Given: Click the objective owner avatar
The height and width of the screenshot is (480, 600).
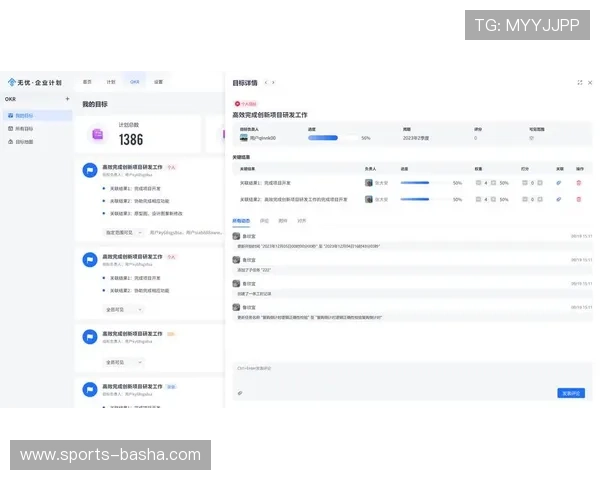Looking at the screenshot, I should pos(244,138).
